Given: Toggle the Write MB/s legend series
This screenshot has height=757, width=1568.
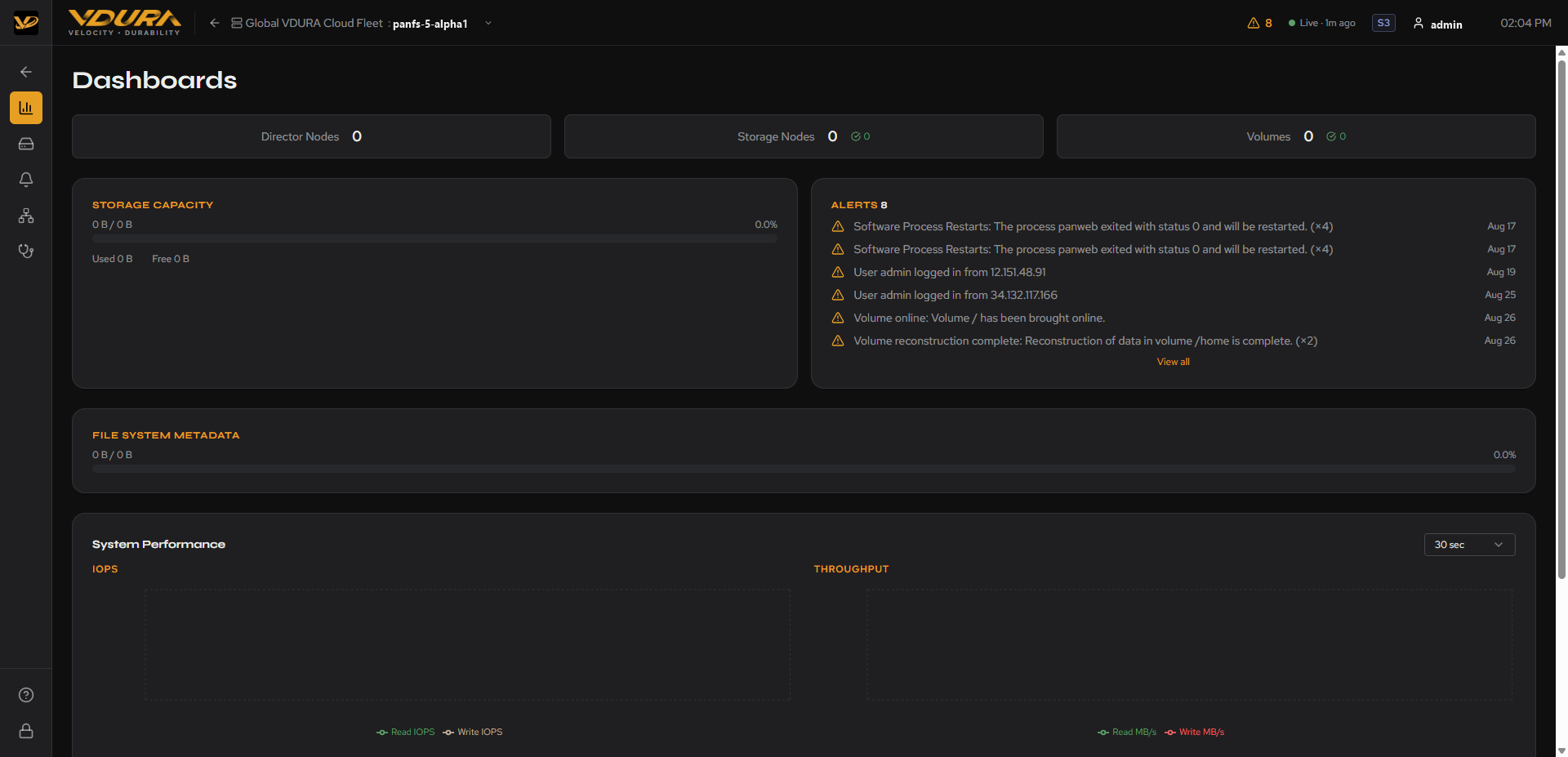Looking at the screenshot, I should (x=1195, y=732).
